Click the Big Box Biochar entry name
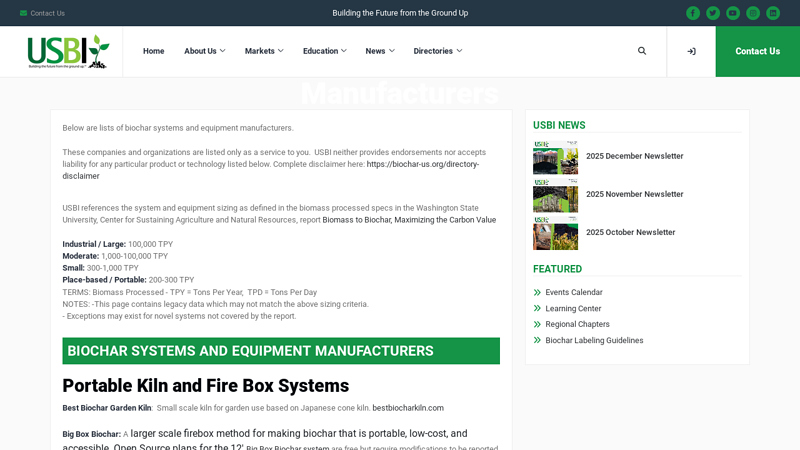Viewport: 800px width, 450px height. click(x=91, y=434)
